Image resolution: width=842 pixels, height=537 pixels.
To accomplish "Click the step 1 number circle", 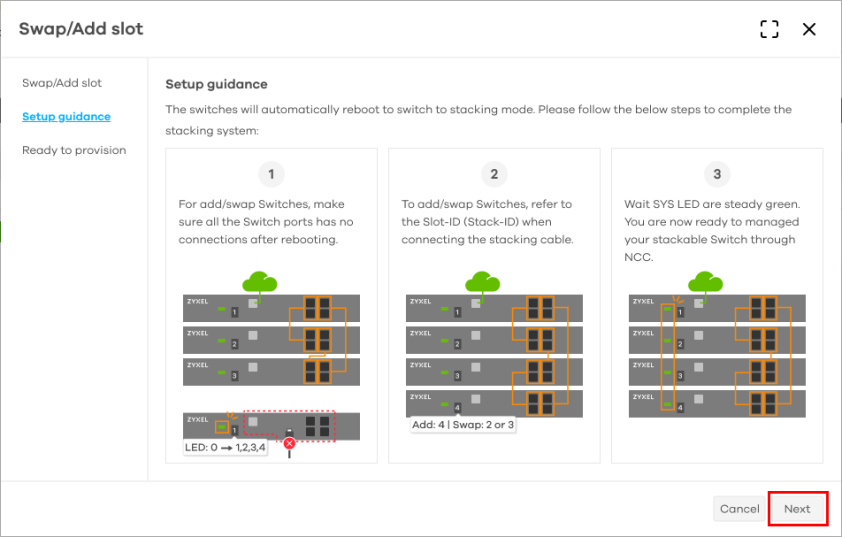I will coord(271,175).
